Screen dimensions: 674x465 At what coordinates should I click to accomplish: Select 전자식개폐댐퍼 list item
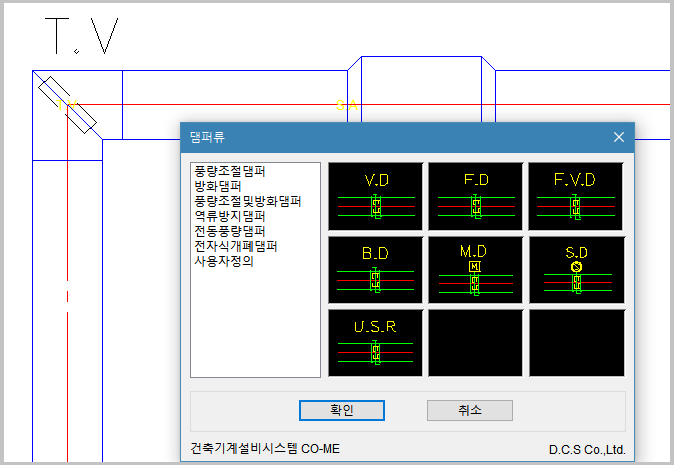point(236,246)
